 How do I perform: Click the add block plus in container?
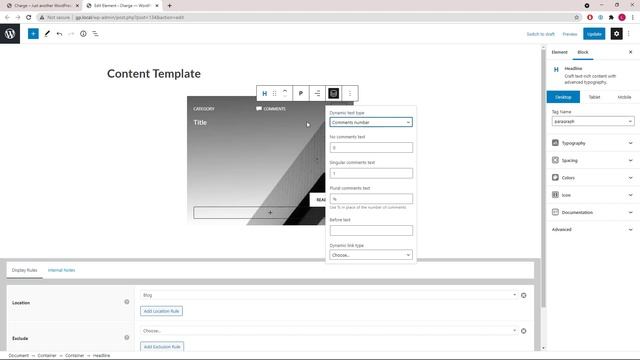pos(270,212)
